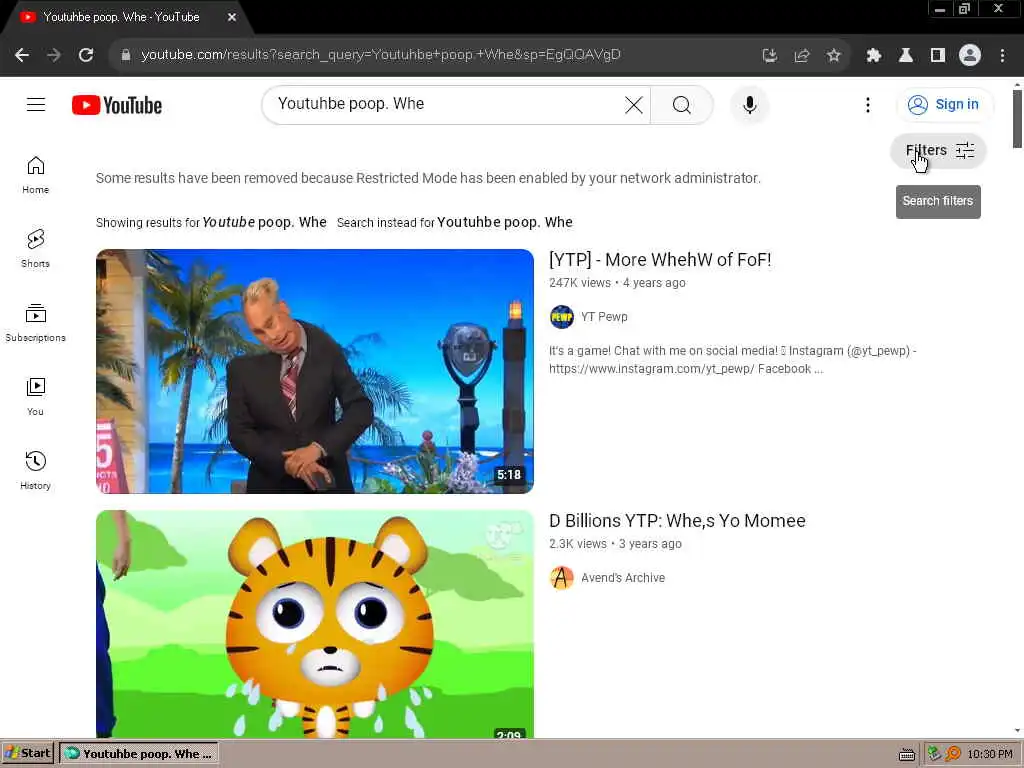Open You section in sidebar
The height and width of the screenshot is (768, 1024).
point(35,397)
